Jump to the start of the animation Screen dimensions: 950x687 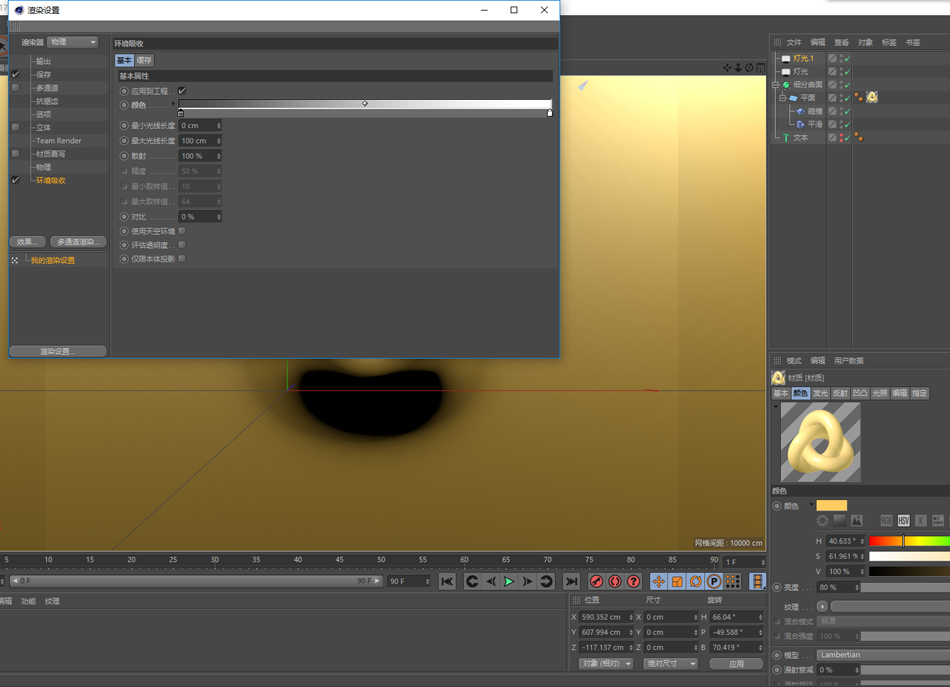[x=447, y=582]
